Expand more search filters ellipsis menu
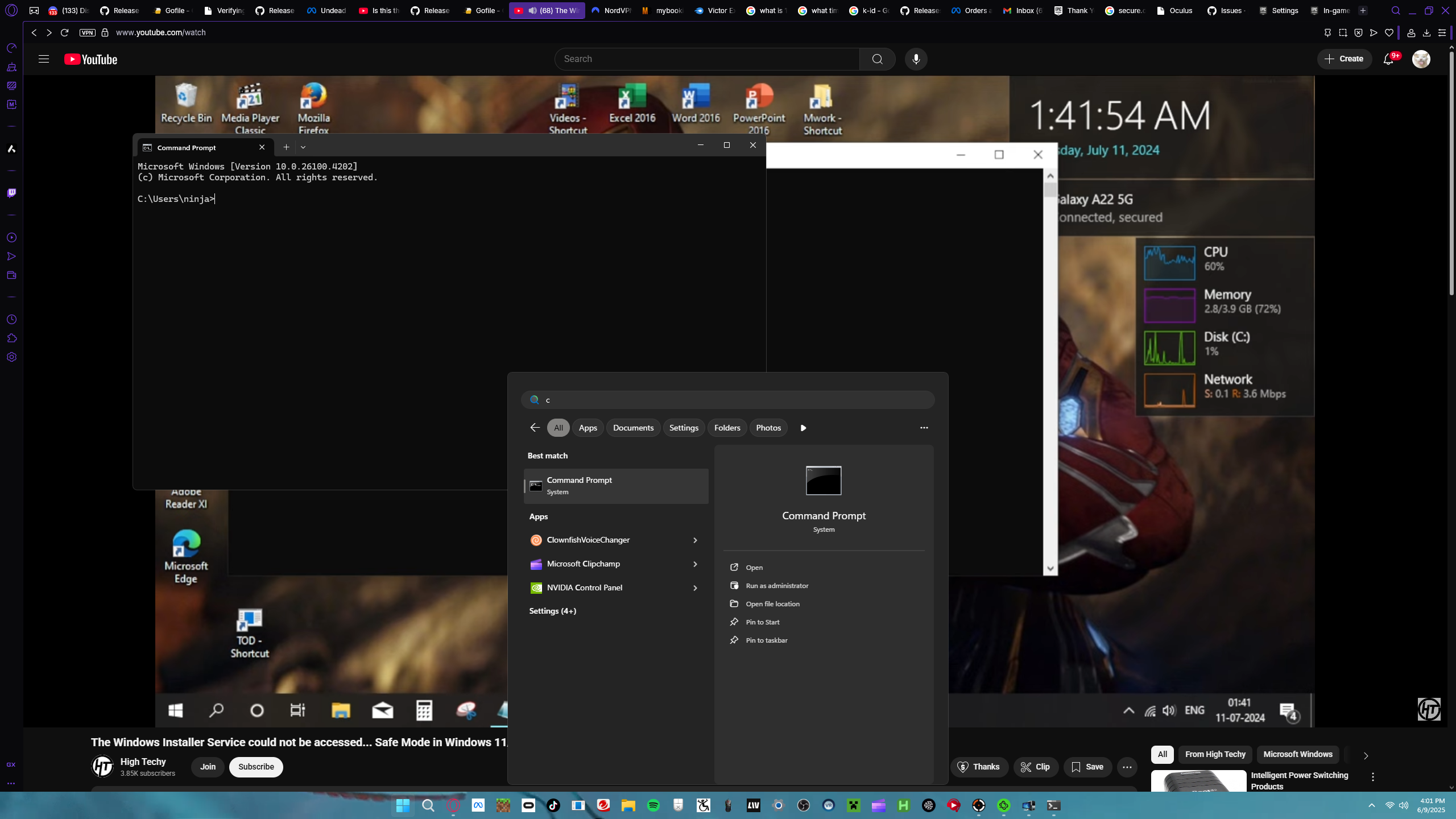Viewport: 1456px width, 819px height. (924, 428)
